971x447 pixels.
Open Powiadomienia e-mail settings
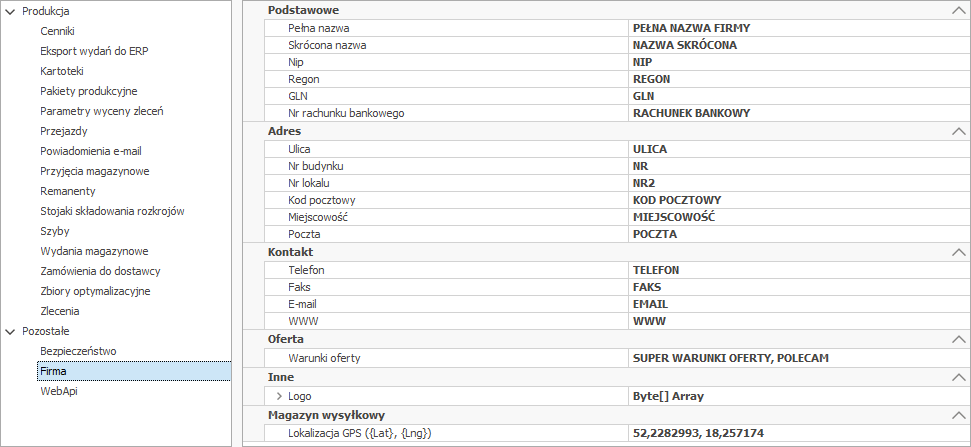(x=97, y=151)
